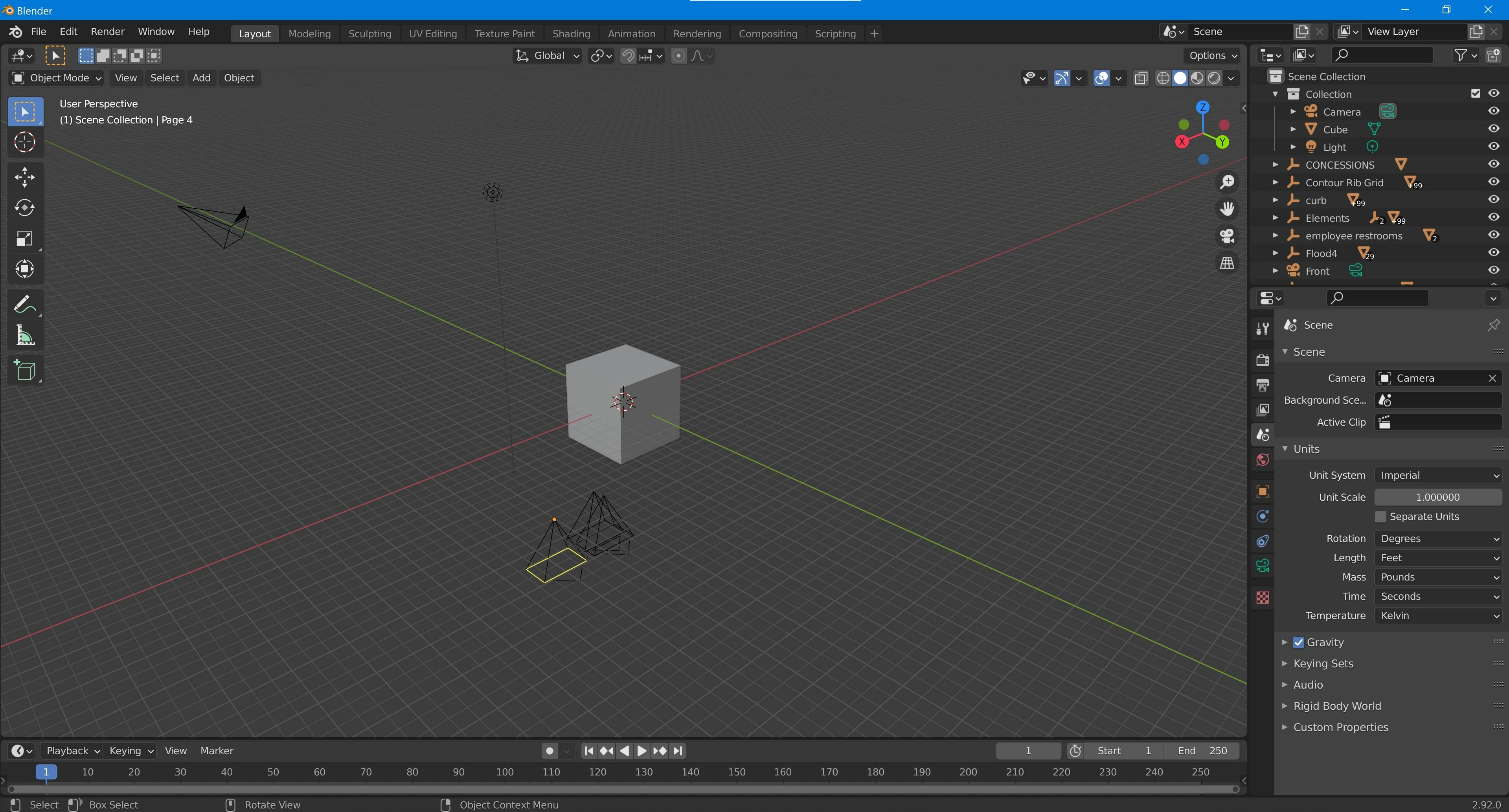1509x812 pixels.
Task: Hide the Cube object in outliner
Action: [1493, 129]
